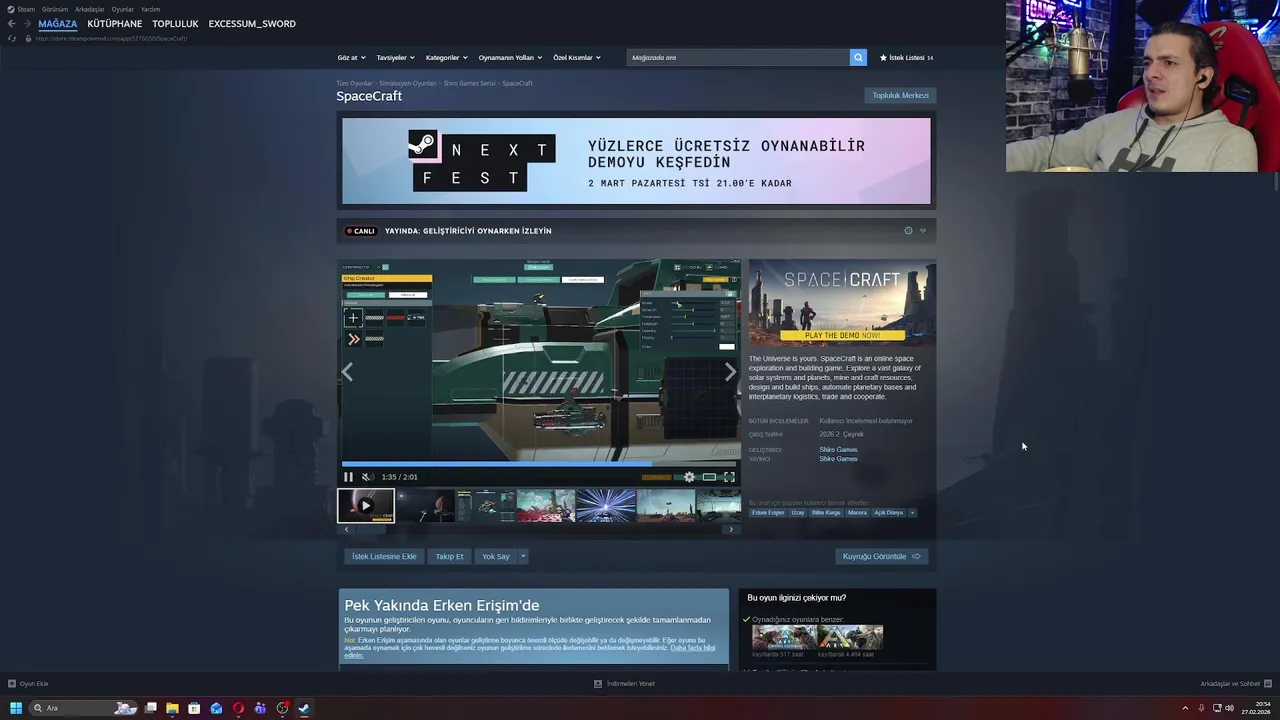Open the Açık Dünya tag
The width and height of the screenshot is (1280, 720).
coord(888,512)
